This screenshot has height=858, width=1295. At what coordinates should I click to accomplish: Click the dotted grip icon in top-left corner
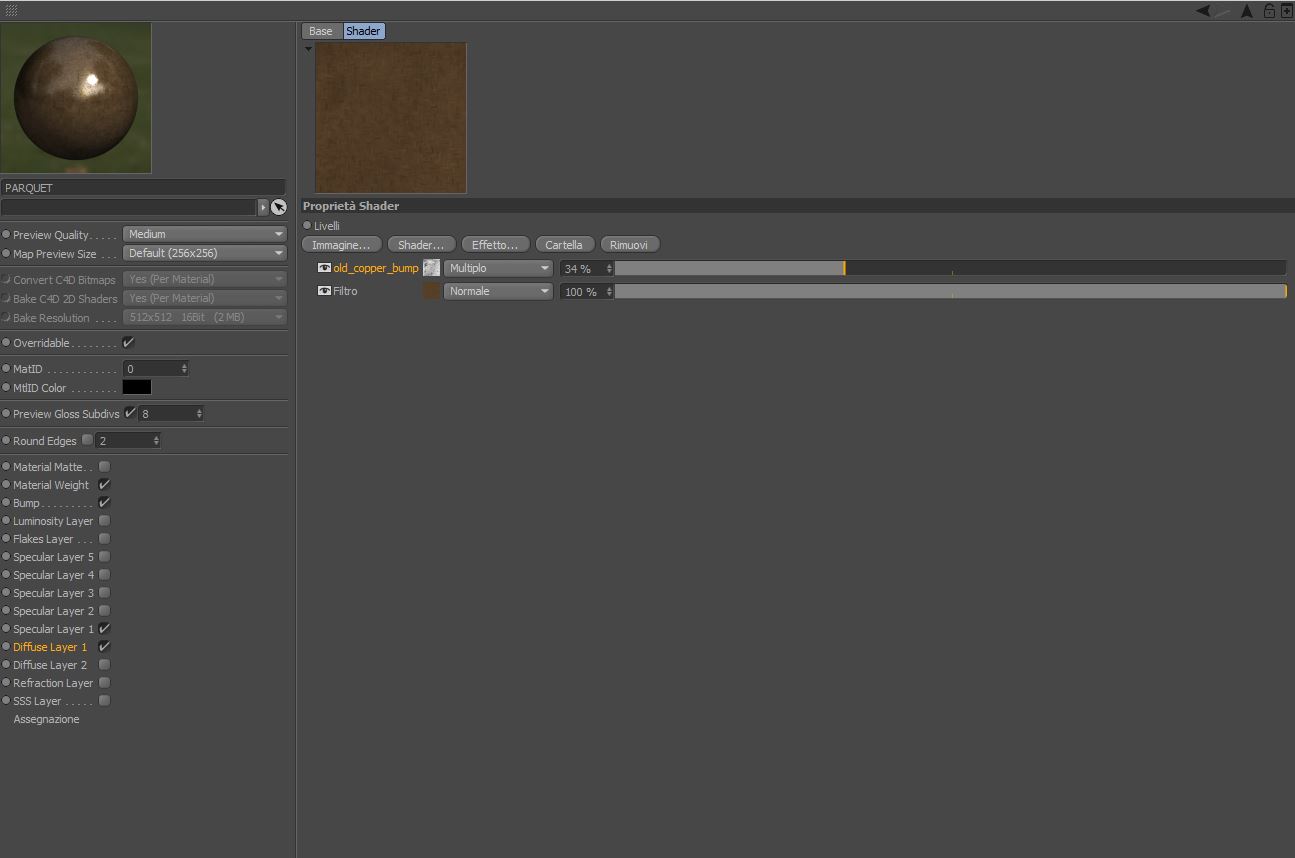pyautogui.click(x=12, y=11)
